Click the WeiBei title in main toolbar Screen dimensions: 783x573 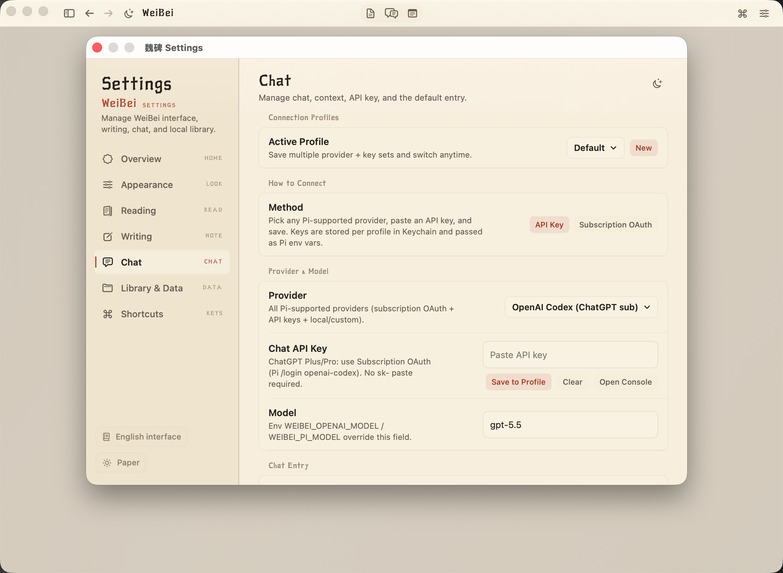pos(158,13)
